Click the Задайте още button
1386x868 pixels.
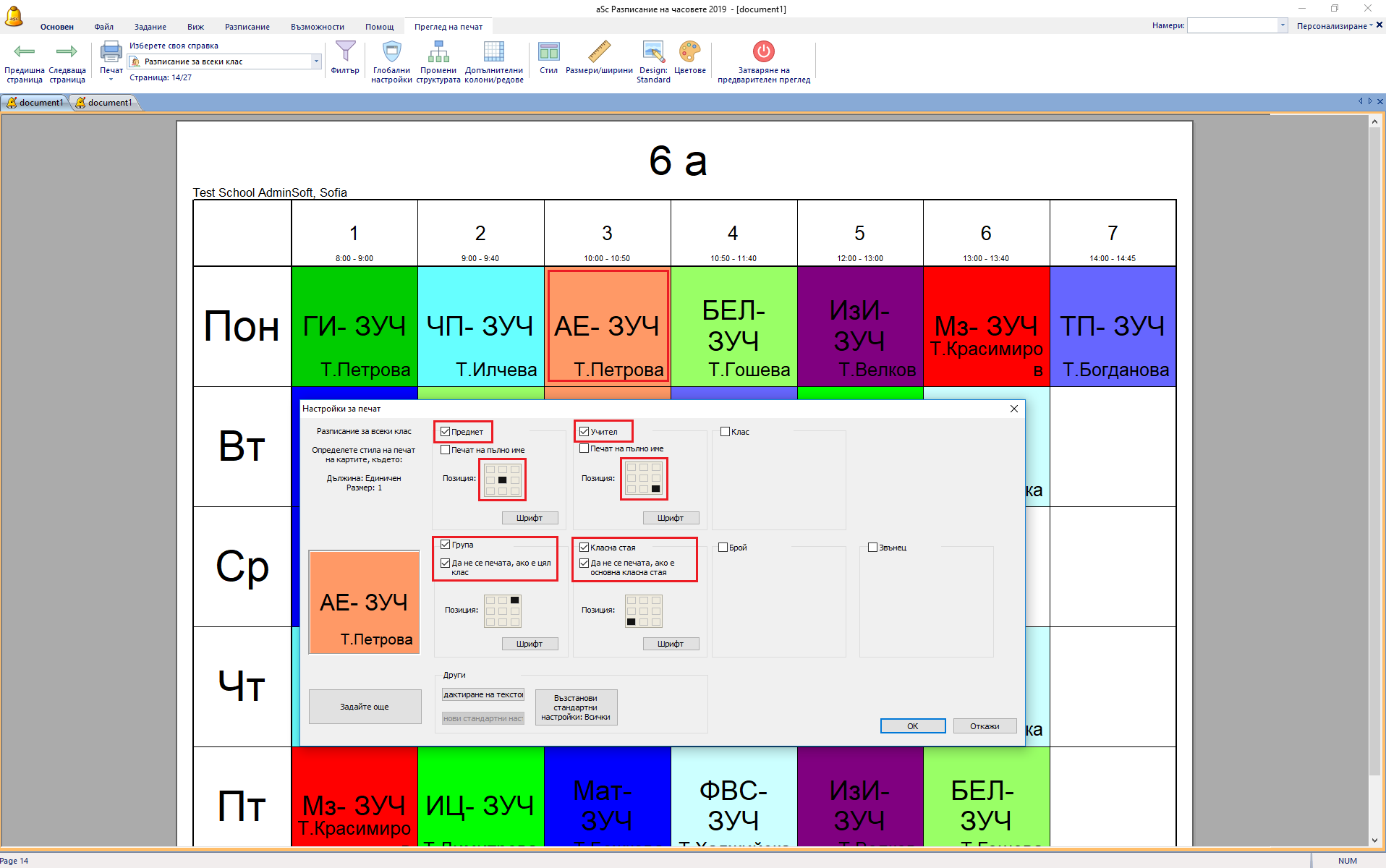point(365,707)
